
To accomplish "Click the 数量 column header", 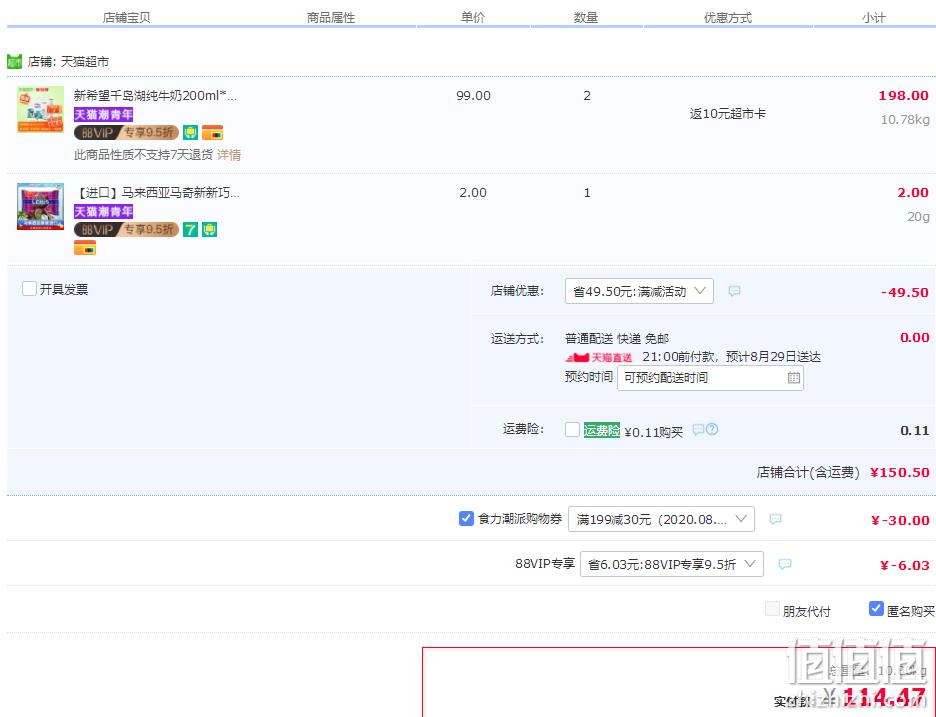I will click(x=586, y=18).
